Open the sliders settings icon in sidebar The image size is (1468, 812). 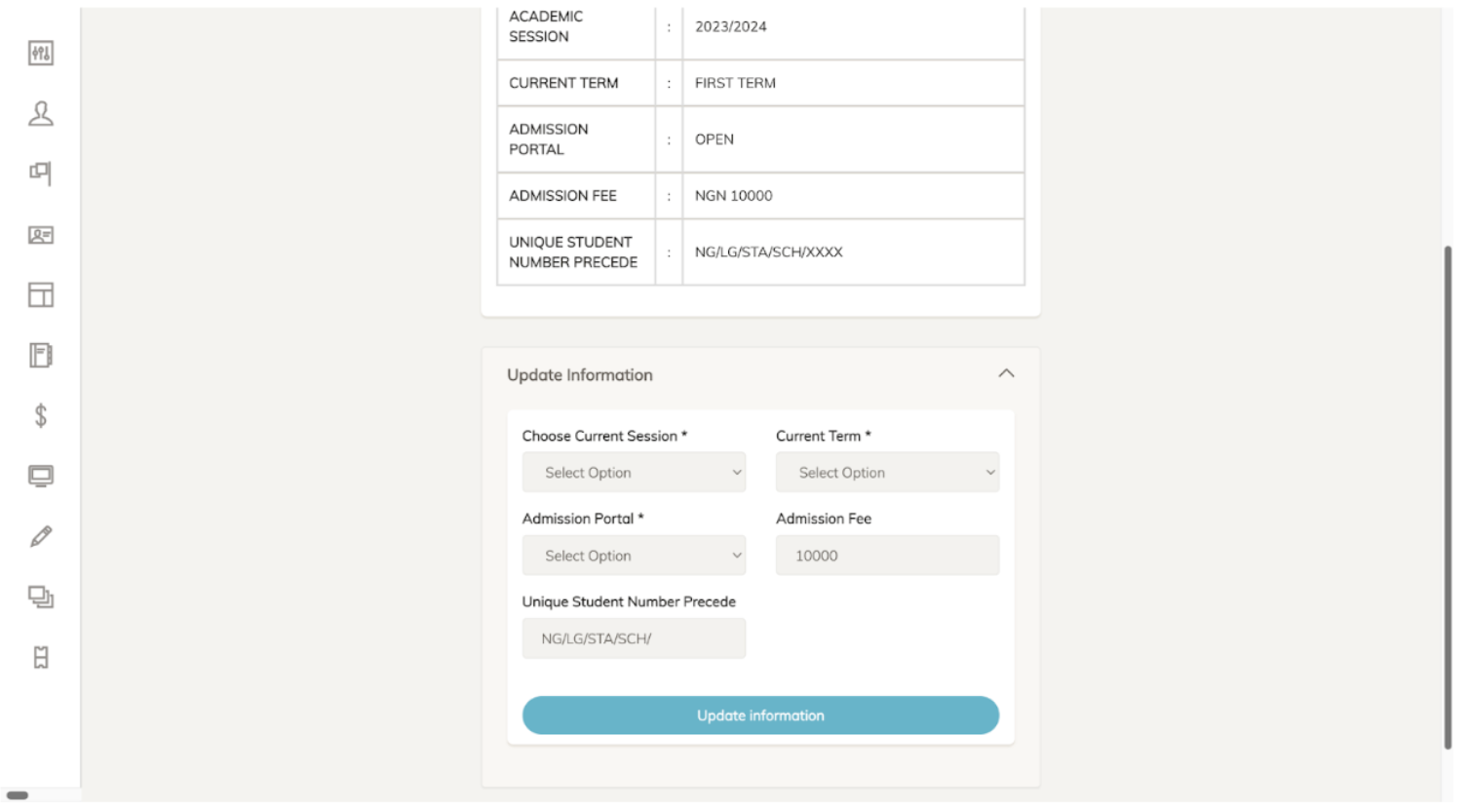coord(41,54)
